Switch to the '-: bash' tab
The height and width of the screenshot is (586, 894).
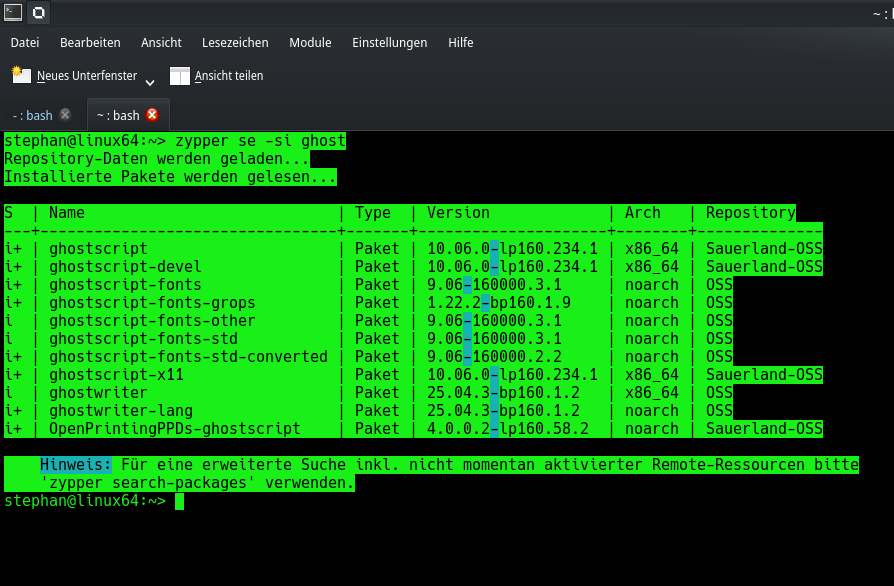[x=33, y=116]
